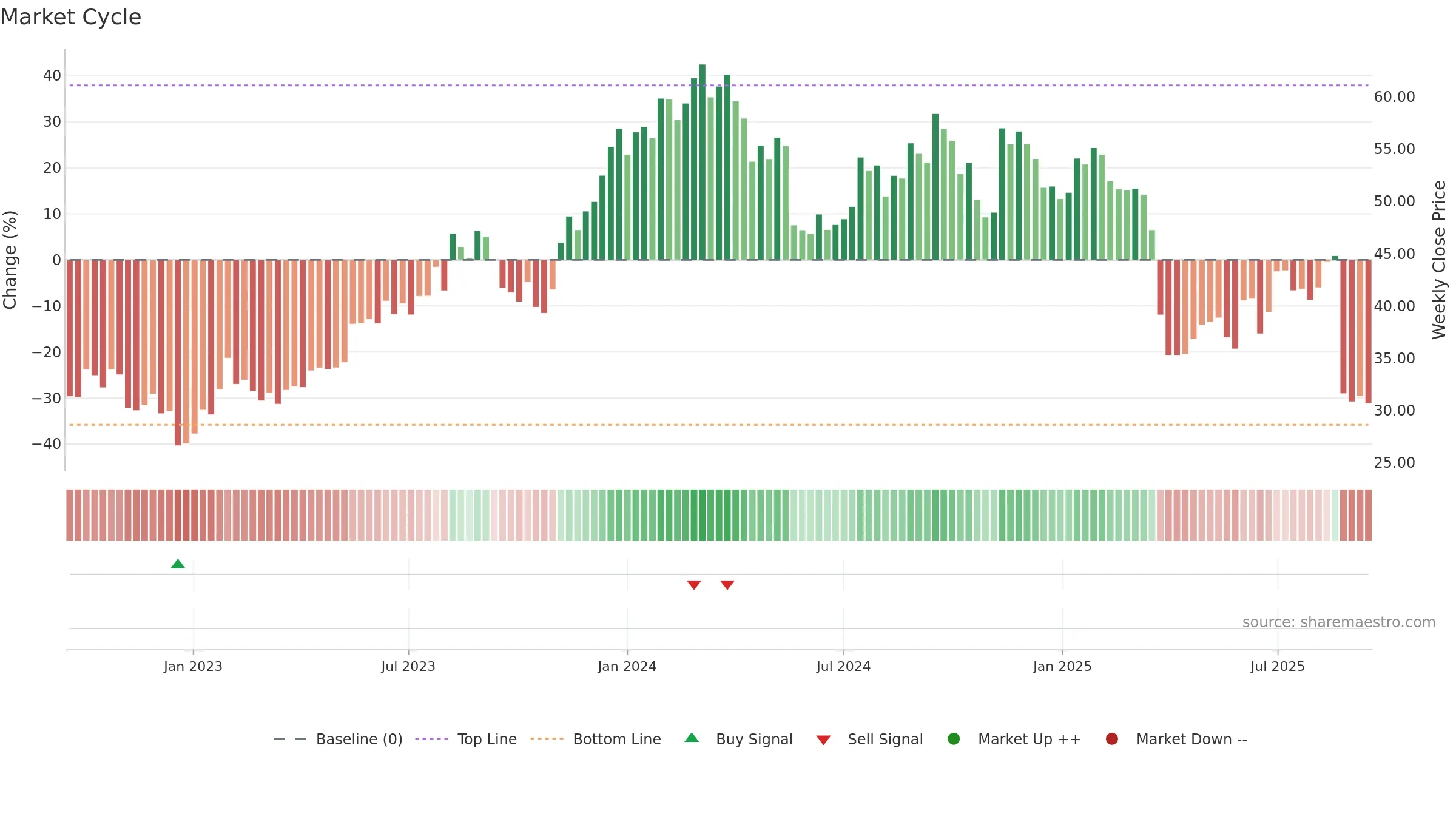Click the purple dotted top line on chart
This screenshot has height=819, width=1456.
(719, 86)
